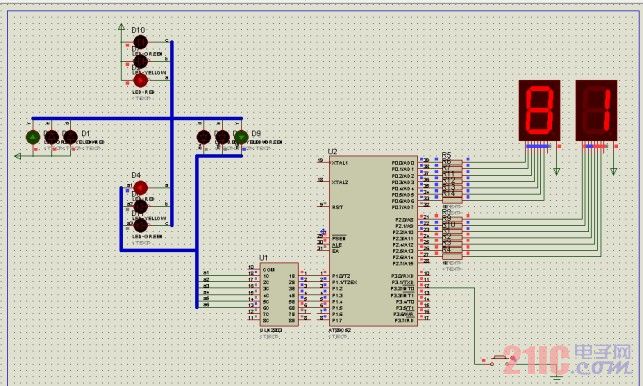Click the U2 AT89C52 microcontroller body

click(x=373, y=241)
